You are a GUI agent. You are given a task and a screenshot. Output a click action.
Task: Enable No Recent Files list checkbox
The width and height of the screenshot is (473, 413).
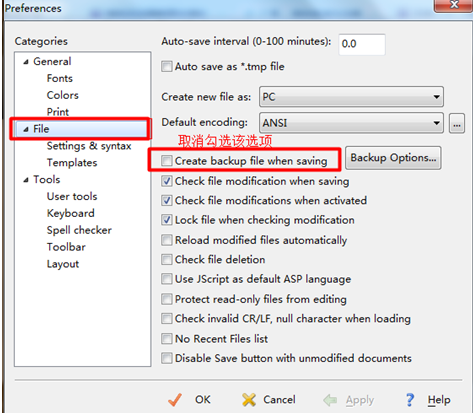[x=167, y=339]
